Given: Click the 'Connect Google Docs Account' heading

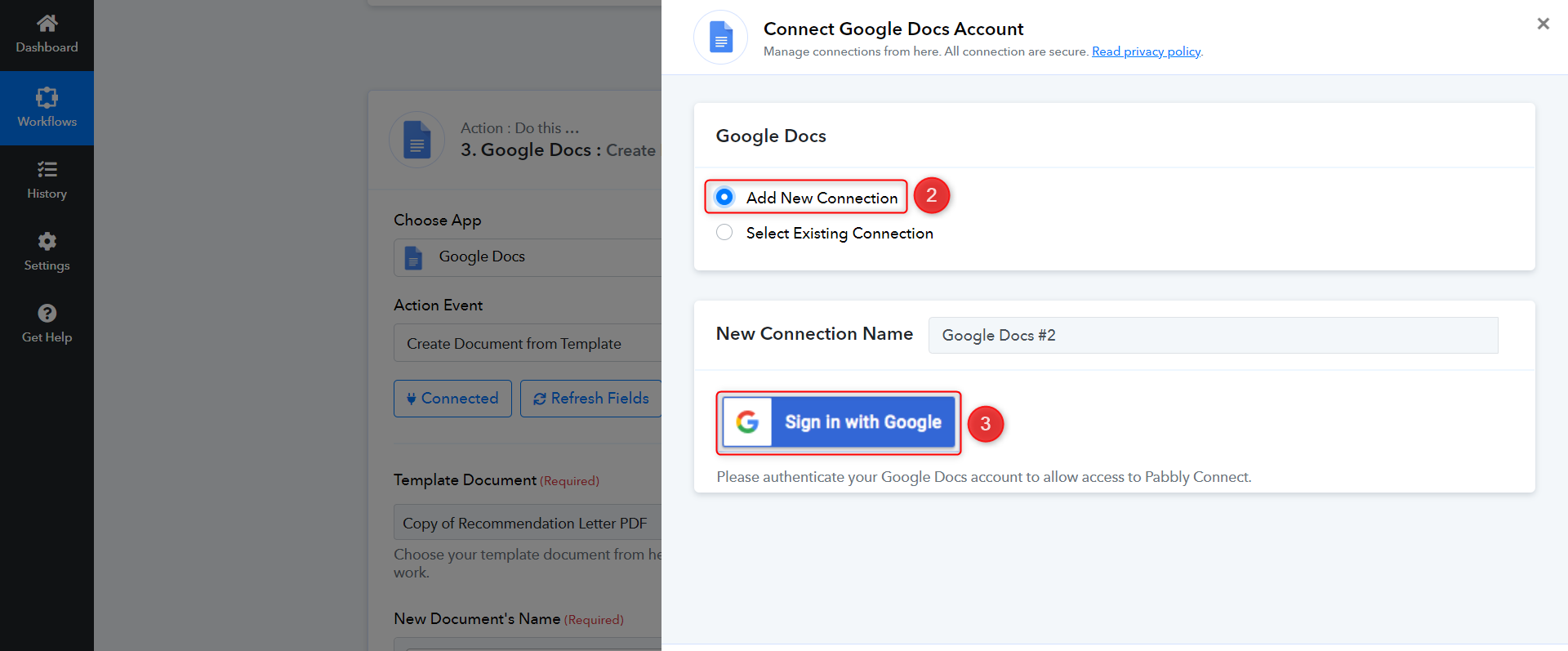Looking at the screenshot, I should pyautogui.click(x=893, y=29).
